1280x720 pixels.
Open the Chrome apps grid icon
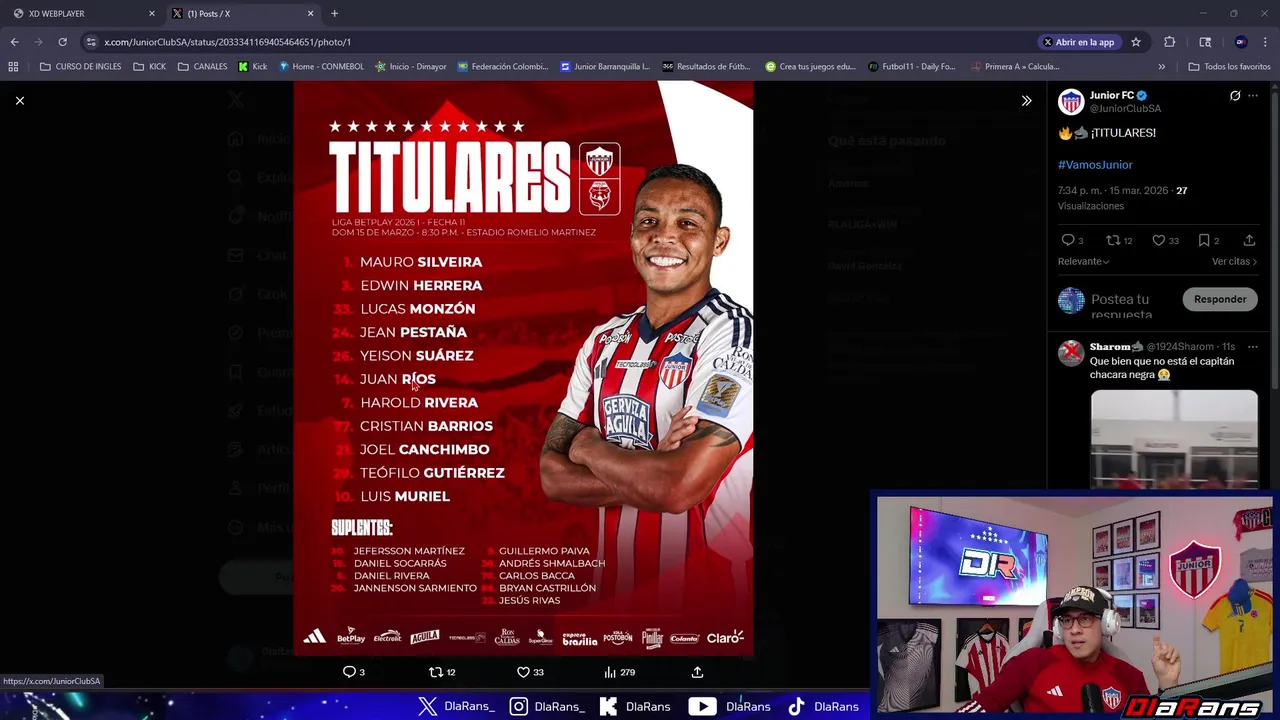point(13,67)
